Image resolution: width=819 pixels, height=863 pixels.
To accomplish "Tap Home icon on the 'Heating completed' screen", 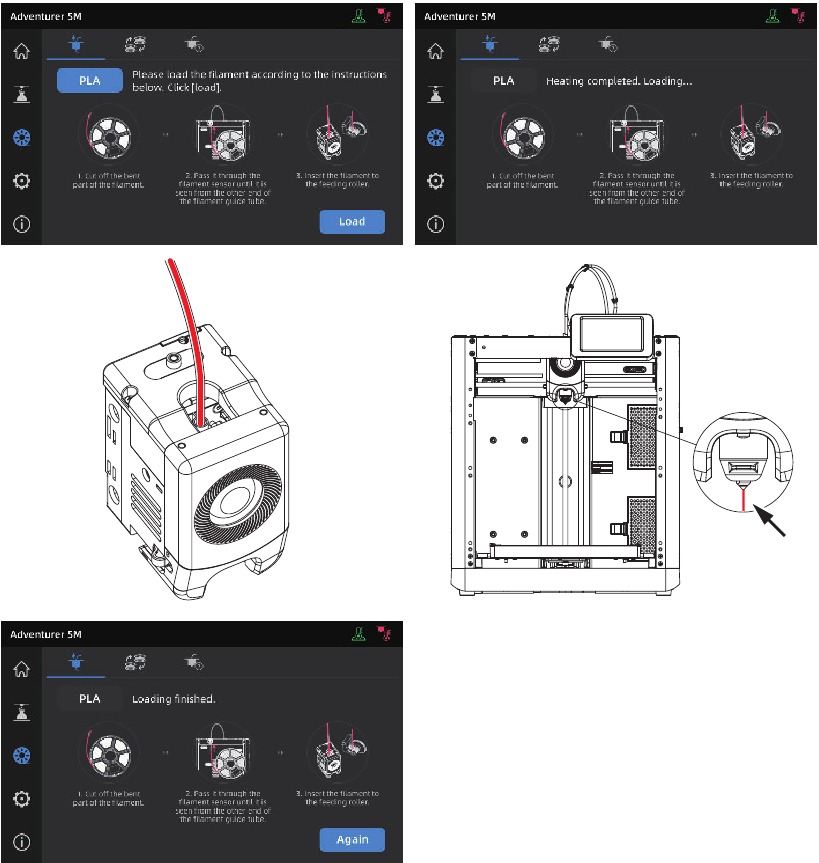I will 435,51.
